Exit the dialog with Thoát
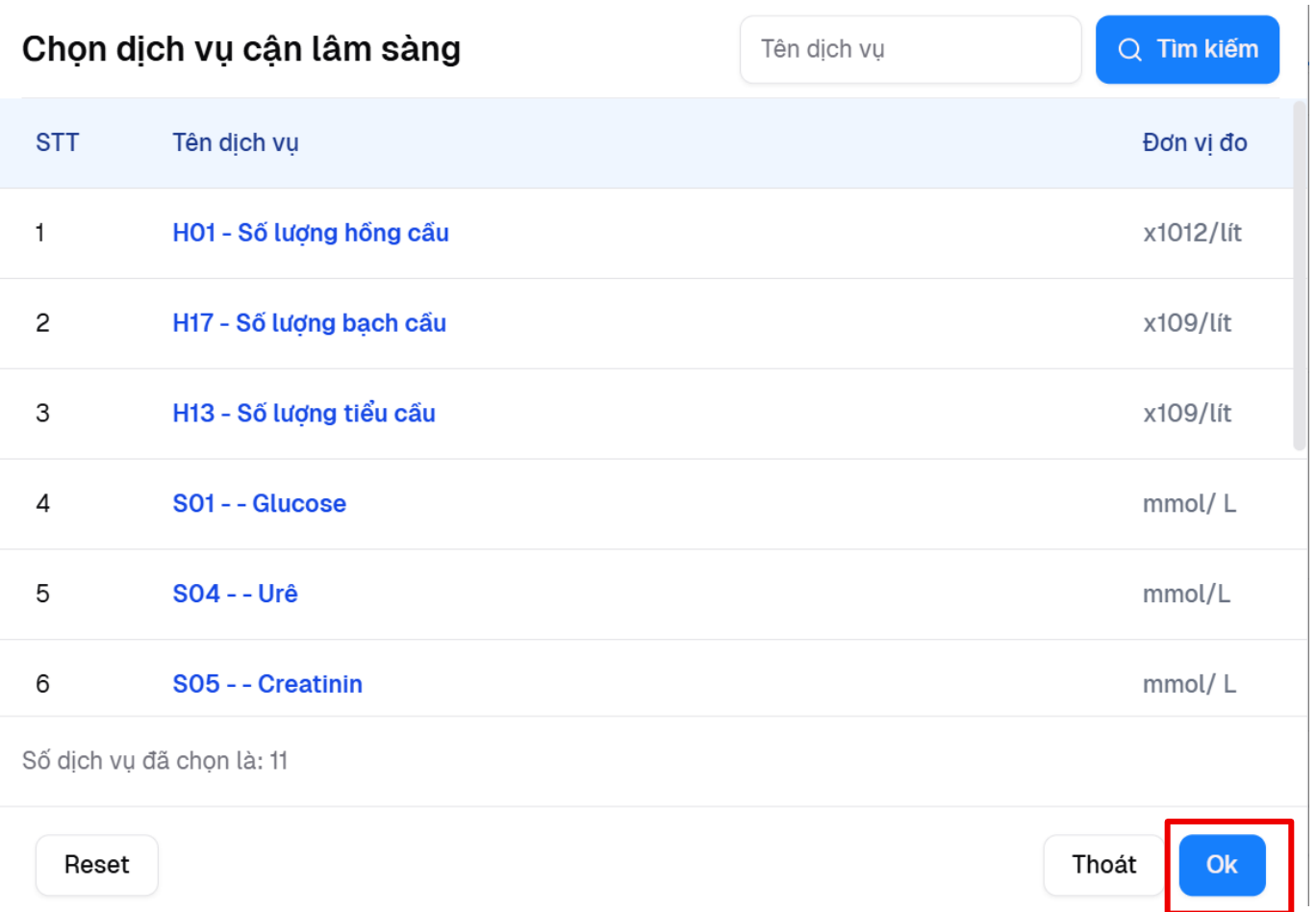1316x912 pixels. (1103, 865)
